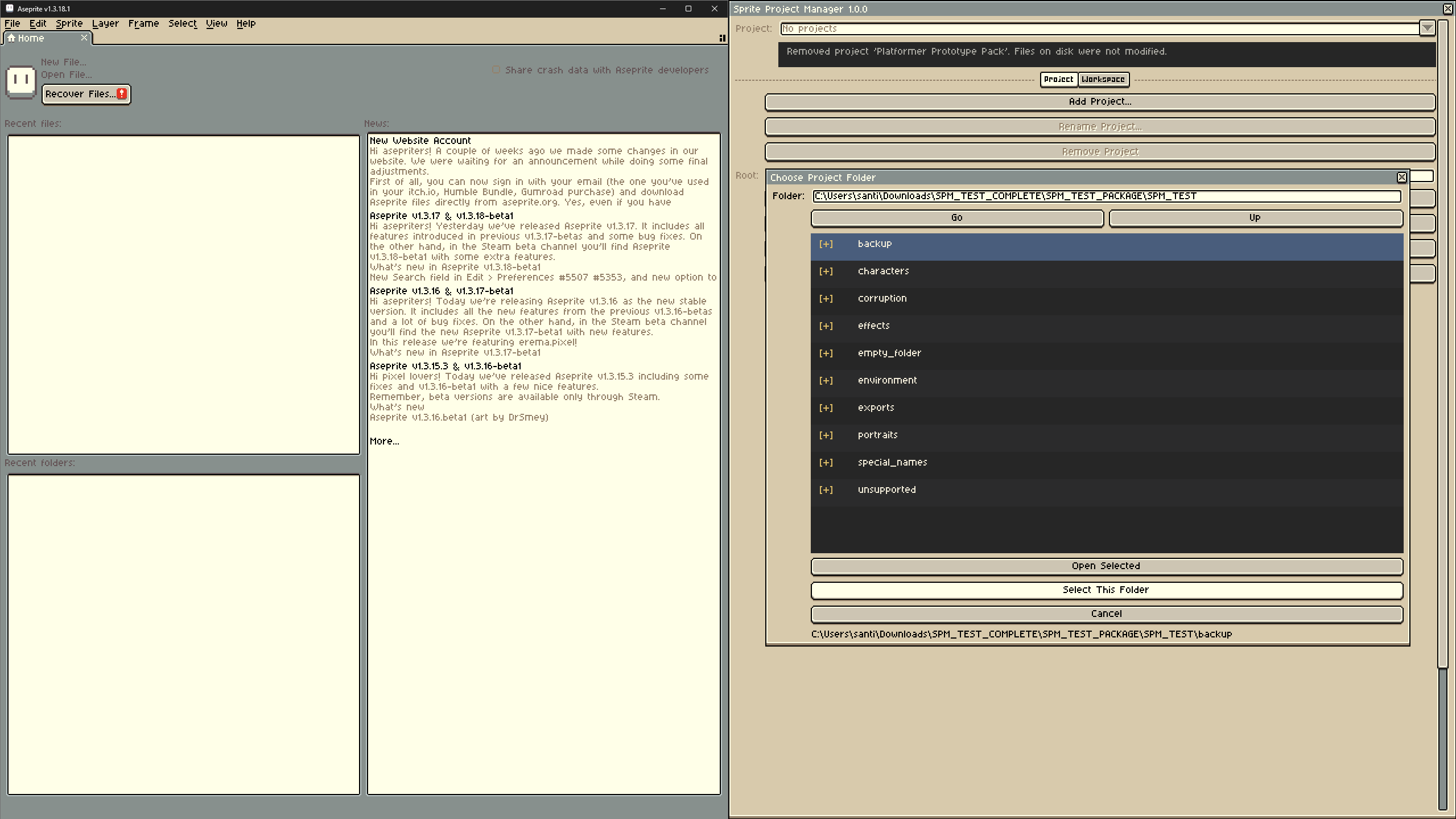Click the Project combo box field
This screenshot has height=819, width=1456.
(x=1100, y=28)
